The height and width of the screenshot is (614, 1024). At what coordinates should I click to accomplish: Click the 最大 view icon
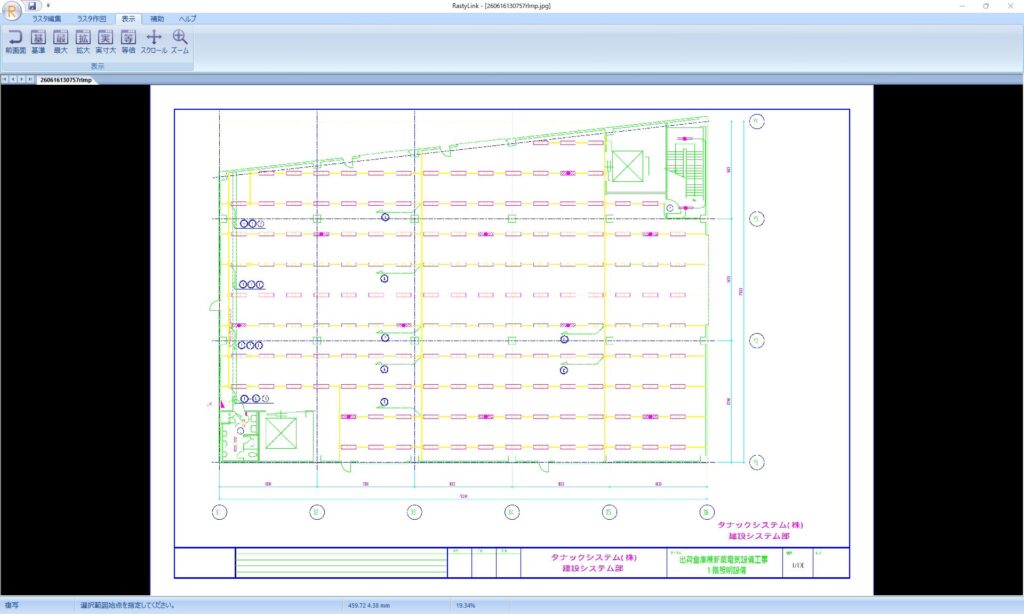61,42
